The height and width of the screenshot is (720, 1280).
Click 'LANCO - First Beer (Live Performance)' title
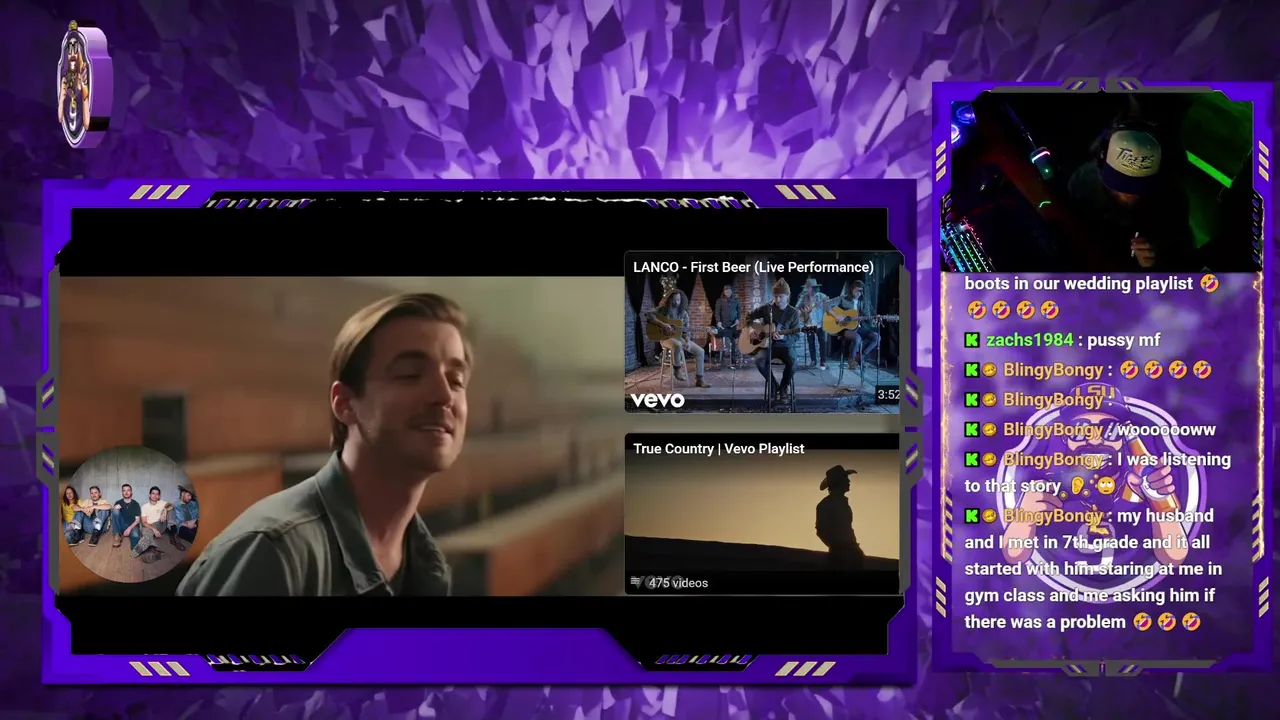coord(753,267)
